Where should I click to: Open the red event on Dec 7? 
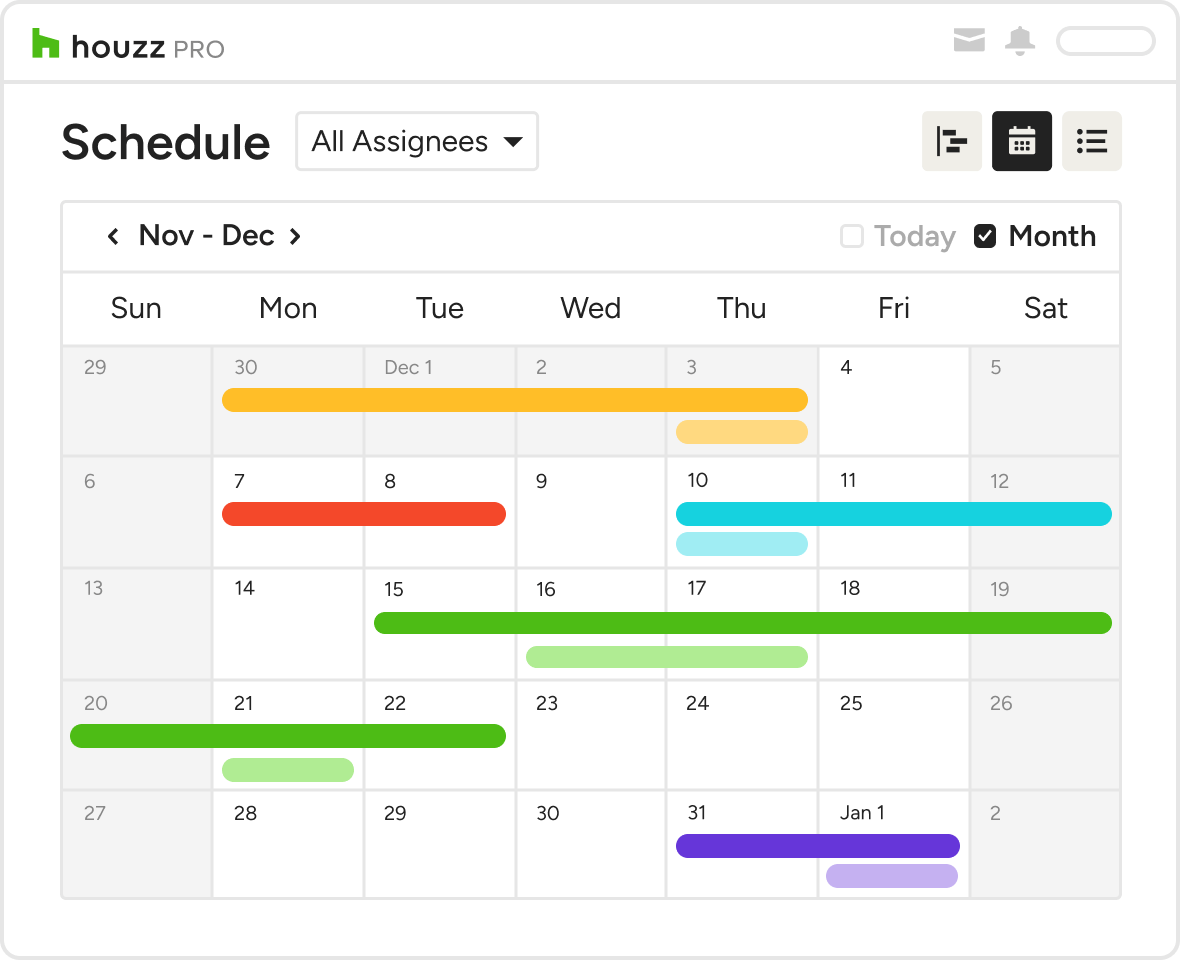coord(363,514)
